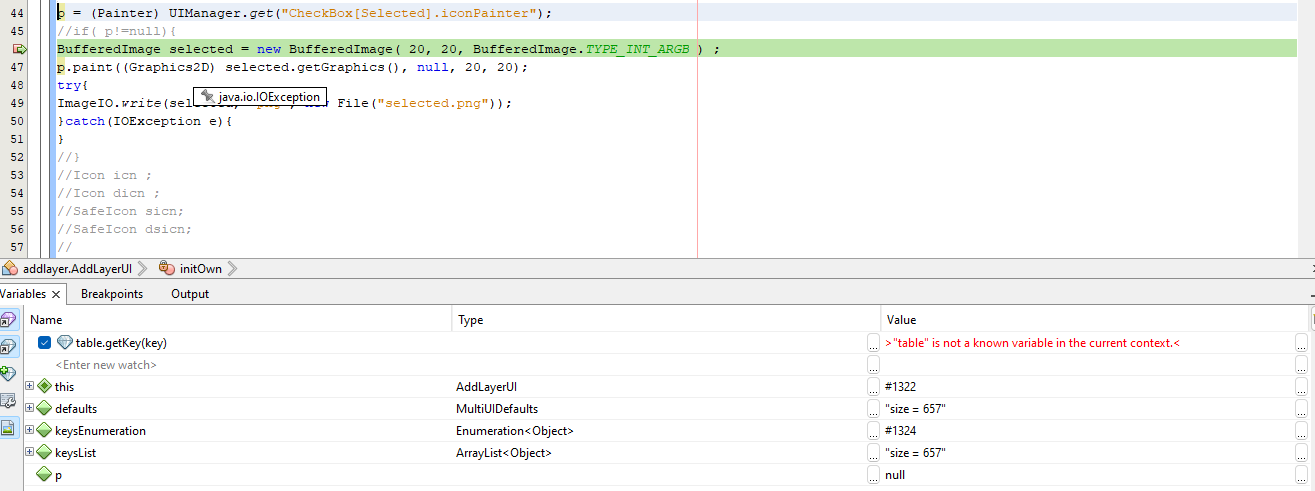Sort by the Type column header
The width and height of the screenshot is (1315, 491).
[x=666, y=320]
